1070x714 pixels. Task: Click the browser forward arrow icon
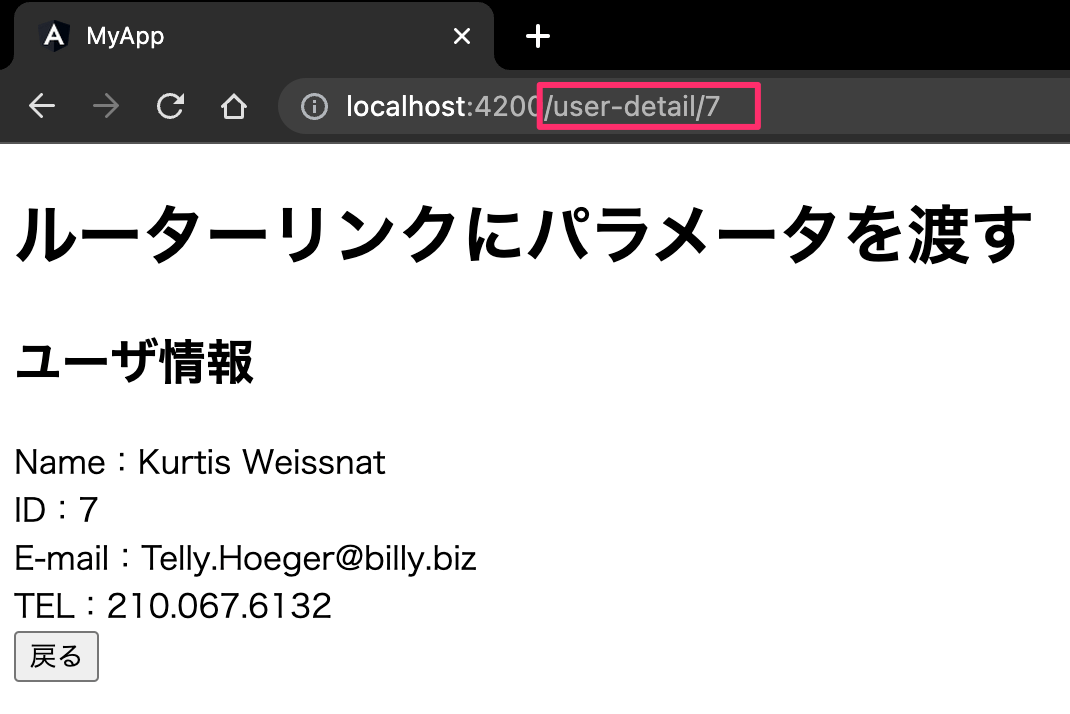pyautogui.click(x=105, y=105)
